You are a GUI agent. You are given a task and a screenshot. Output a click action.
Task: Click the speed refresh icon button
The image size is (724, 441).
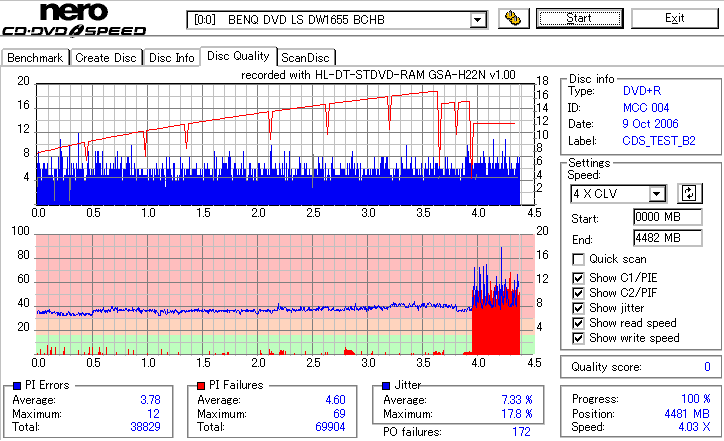point(689,193)
